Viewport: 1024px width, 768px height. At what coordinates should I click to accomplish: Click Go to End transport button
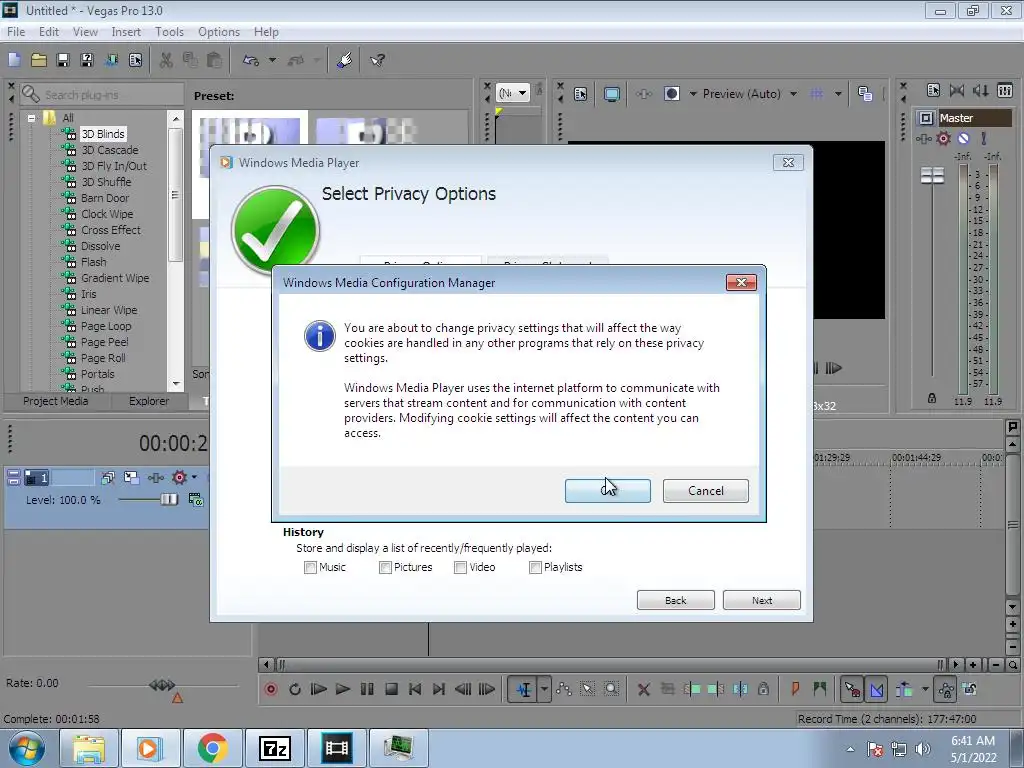(x=439, y=689)
